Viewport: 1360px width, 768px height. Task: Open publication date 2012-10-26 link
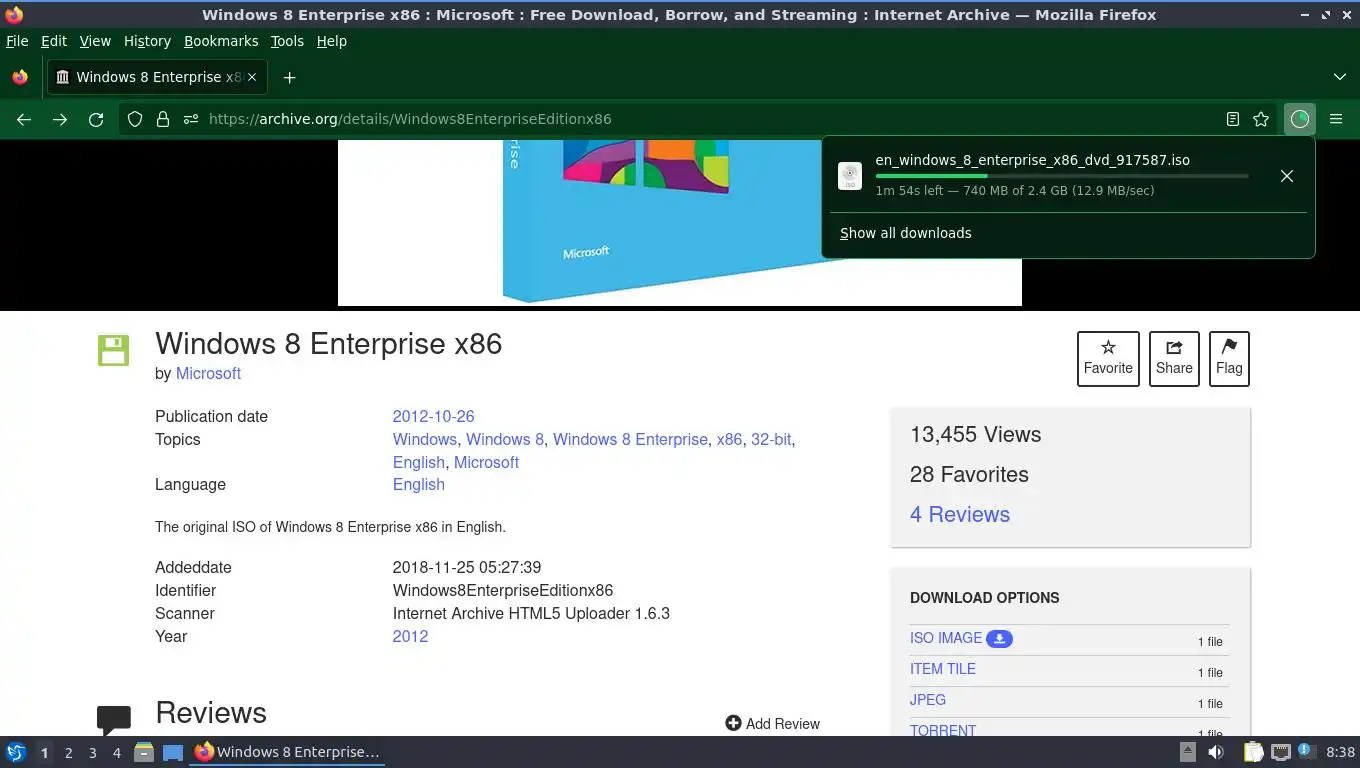coord(433,416)
